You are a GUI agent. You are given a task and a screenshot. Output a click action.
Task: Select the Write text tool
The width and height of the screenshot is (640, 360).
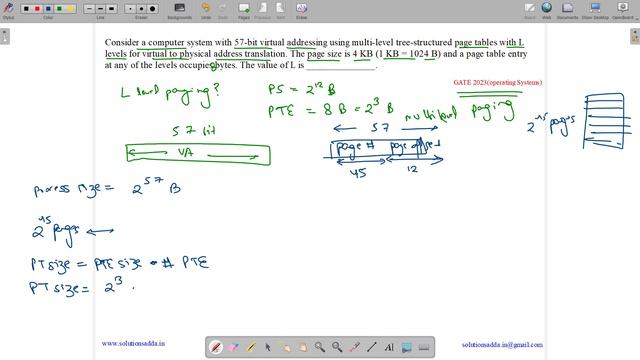point(389,347)
